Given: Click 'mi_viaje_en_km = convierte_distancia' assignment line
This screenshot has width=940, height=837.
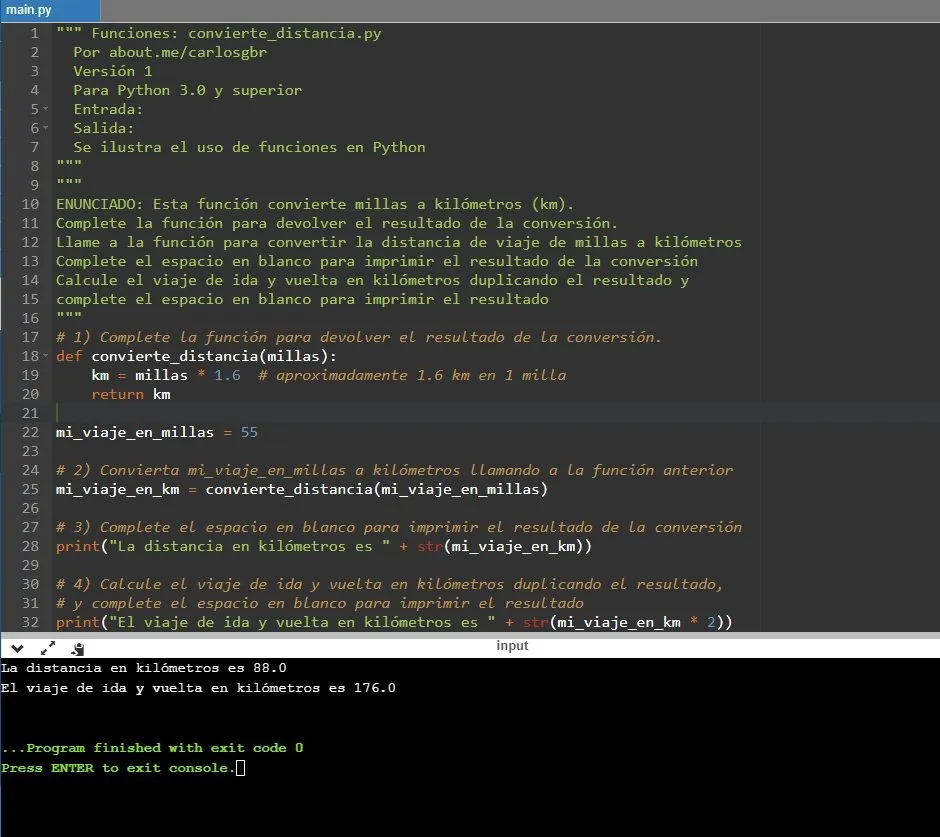Looking at the screenshot, I should tap(302, 489).
